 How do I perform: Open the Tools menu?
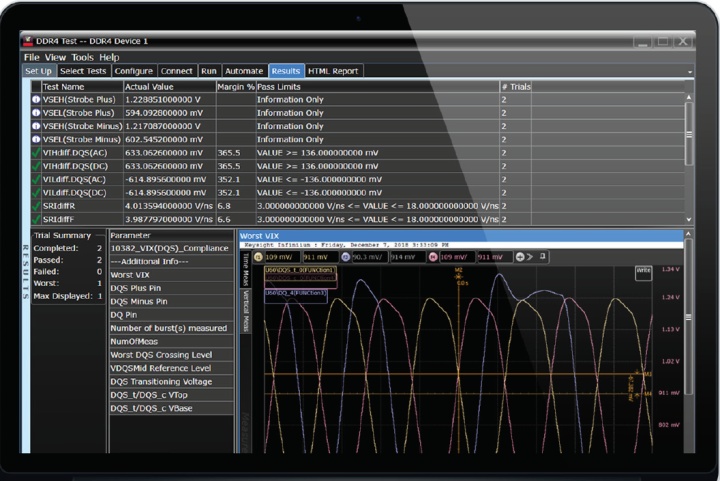(x=82, y=57)
